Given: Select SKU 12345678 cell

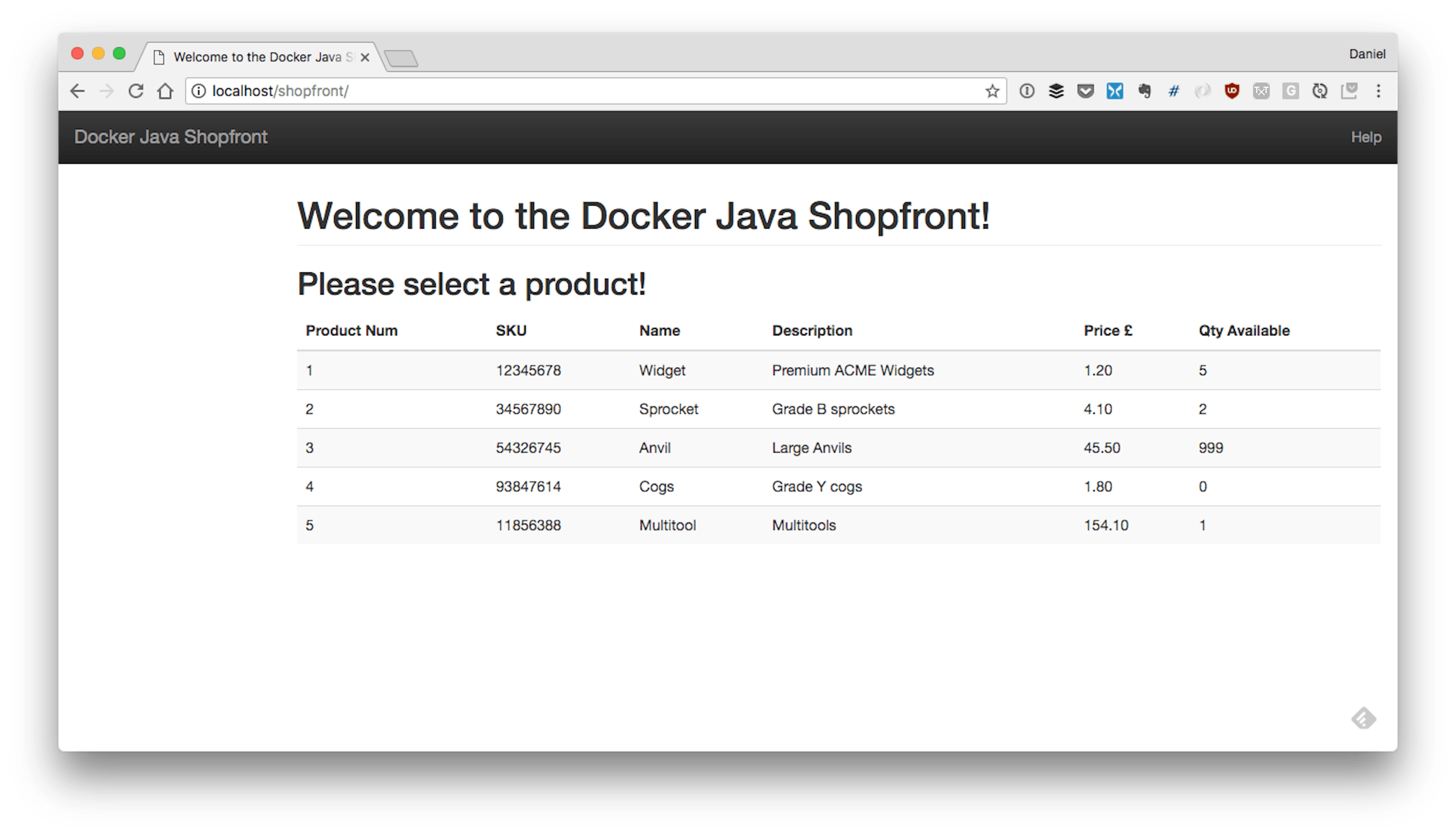Looking at the screenshot, I should pyautogui.click(x=528, y=370).
